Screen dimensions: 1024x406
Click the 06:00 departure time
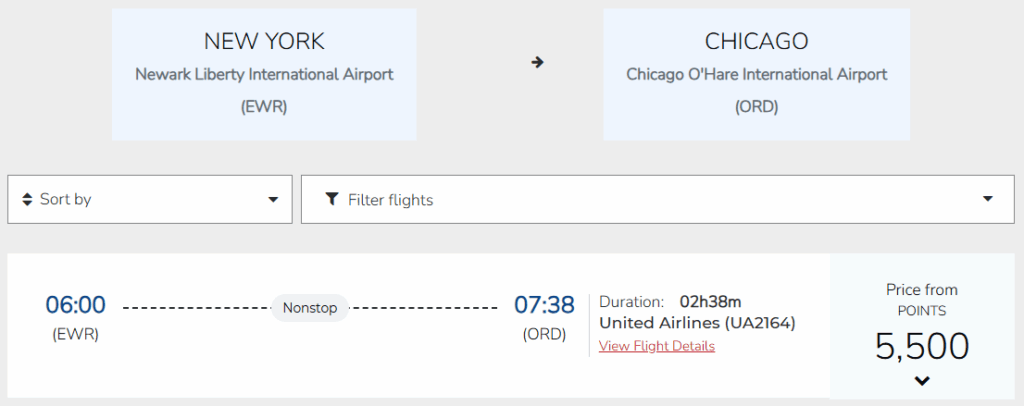(75, 305)
